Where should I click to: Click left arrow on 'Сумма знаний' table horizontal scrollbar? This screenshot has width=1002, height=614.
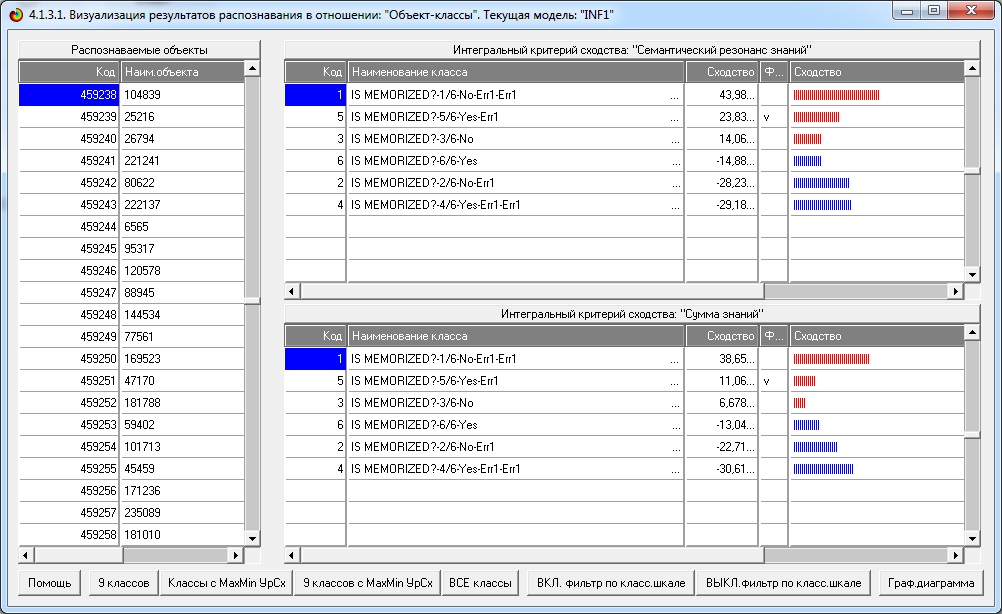[x=292, y=555]
